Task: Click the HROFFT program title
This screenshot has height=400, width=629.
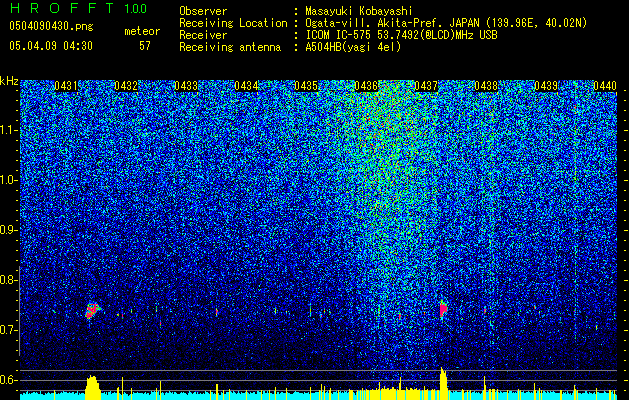Action: click(x=61, y=8)
